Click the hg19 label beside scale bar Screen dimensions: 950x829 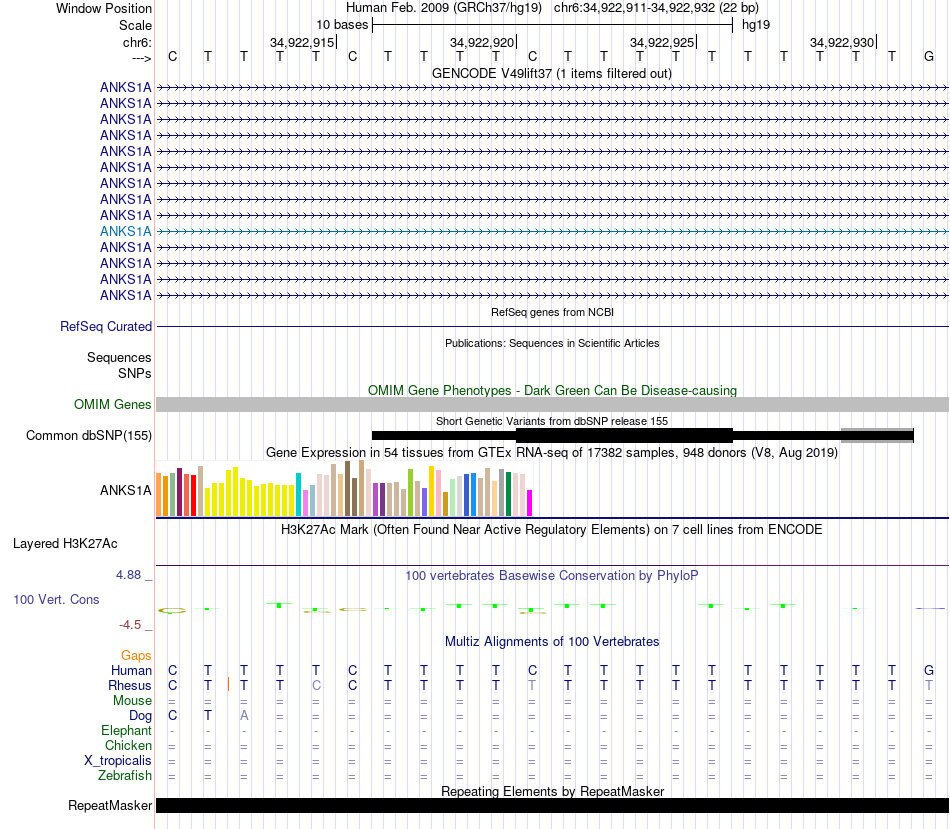[x=756, y=25]
